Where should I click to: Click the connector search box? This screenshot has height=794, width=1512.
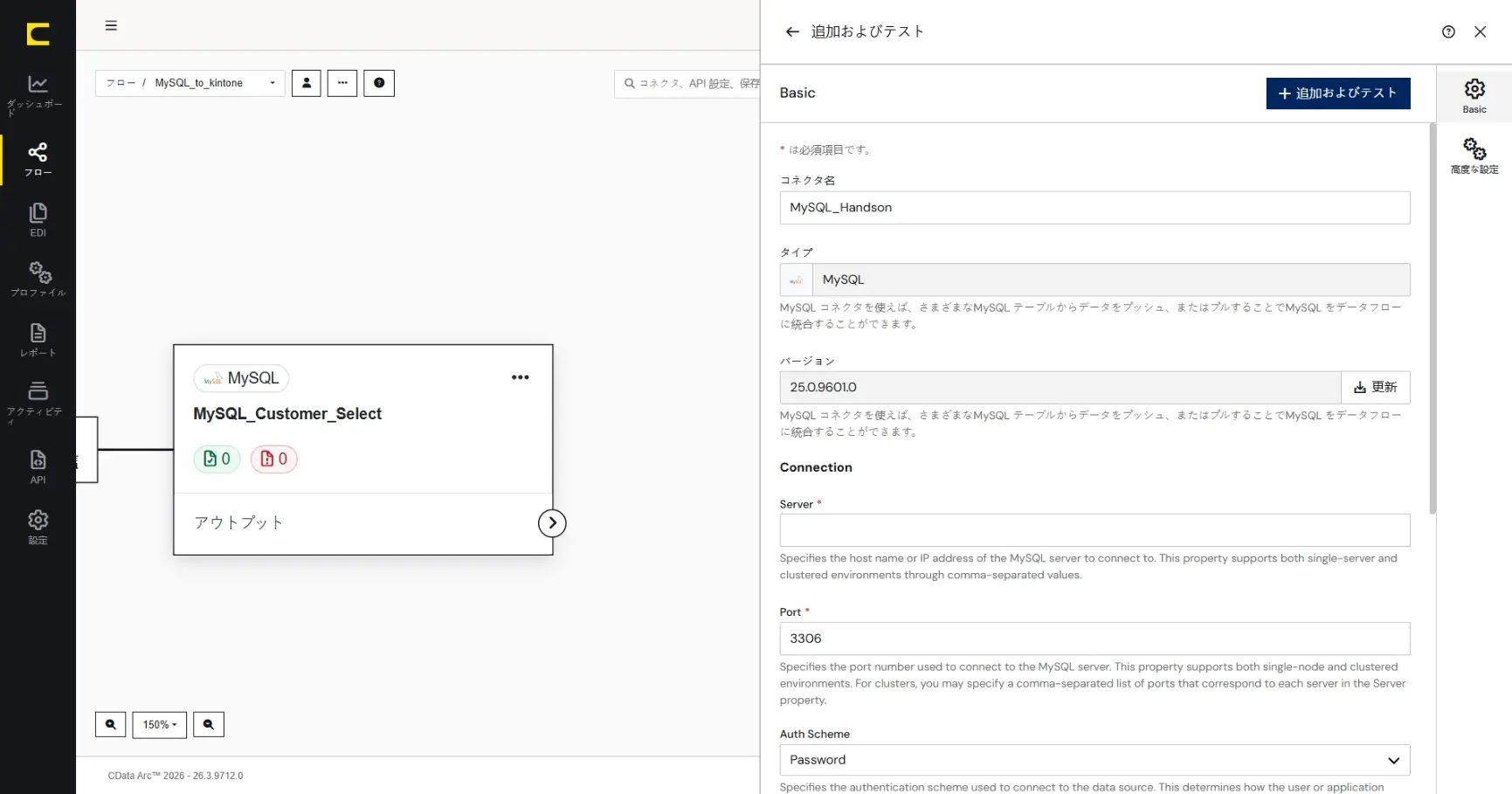click(x=687, y=84)
